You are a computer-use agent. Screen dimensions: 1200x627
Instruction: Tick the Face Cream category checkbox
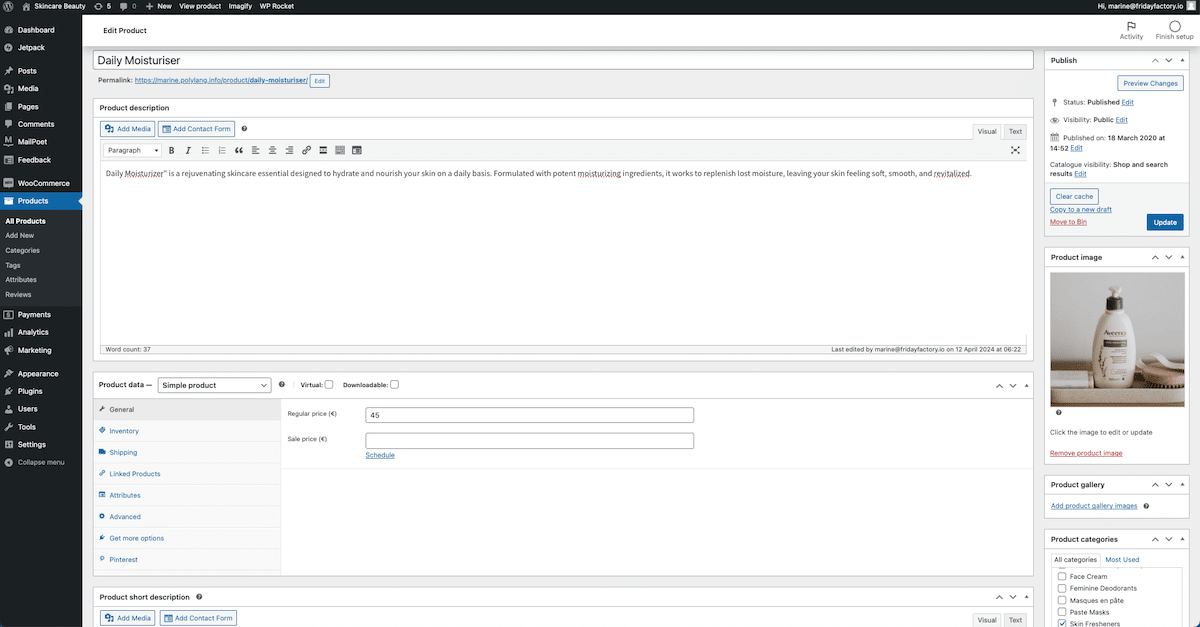point(1061,576)
